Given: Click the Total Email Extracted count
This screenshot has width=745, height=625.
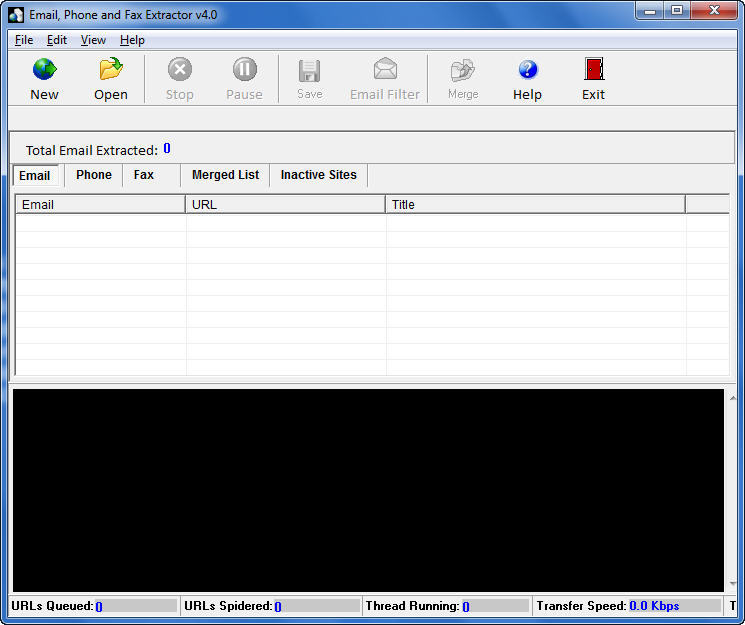Looking at the screenshot, I should click(x=167, y=149).
